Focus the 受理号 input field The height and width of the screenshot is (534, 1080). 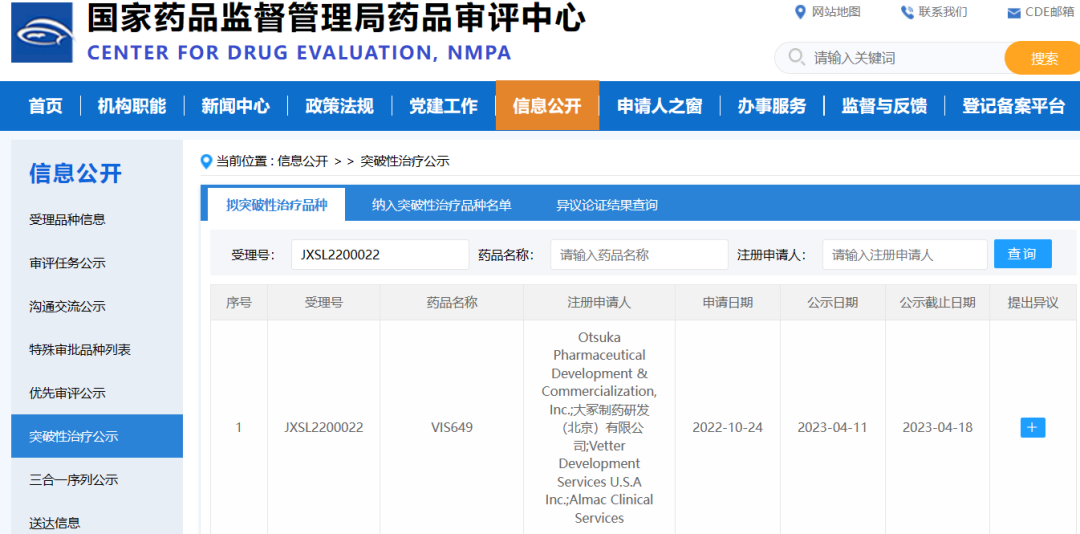379,255
